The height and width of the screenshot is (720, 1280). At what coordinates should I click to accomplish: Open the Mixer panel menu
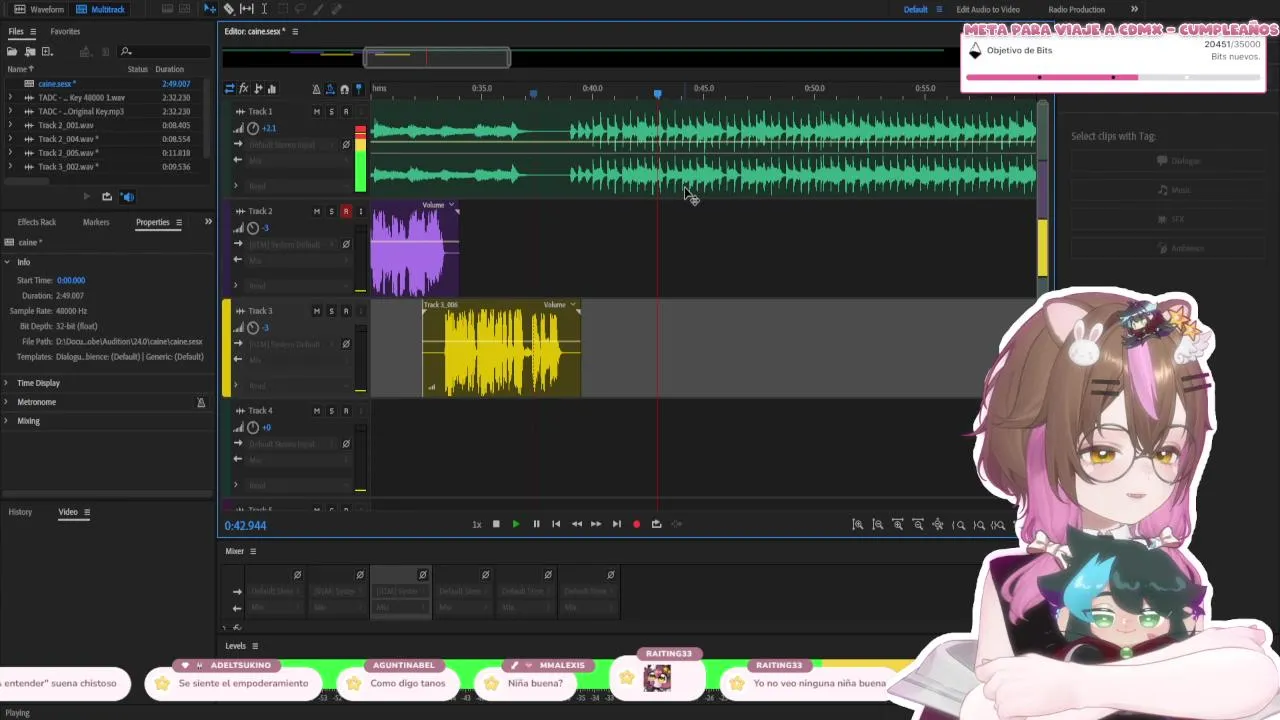click(x=253, y=551)
